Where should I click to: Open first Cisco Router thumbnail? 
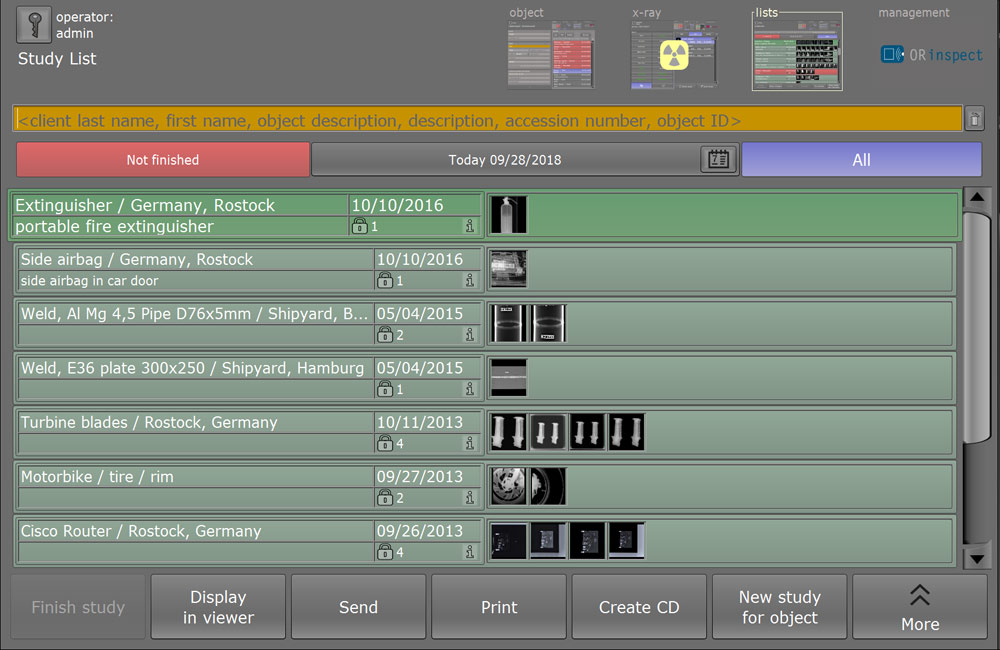click(509, 540)
